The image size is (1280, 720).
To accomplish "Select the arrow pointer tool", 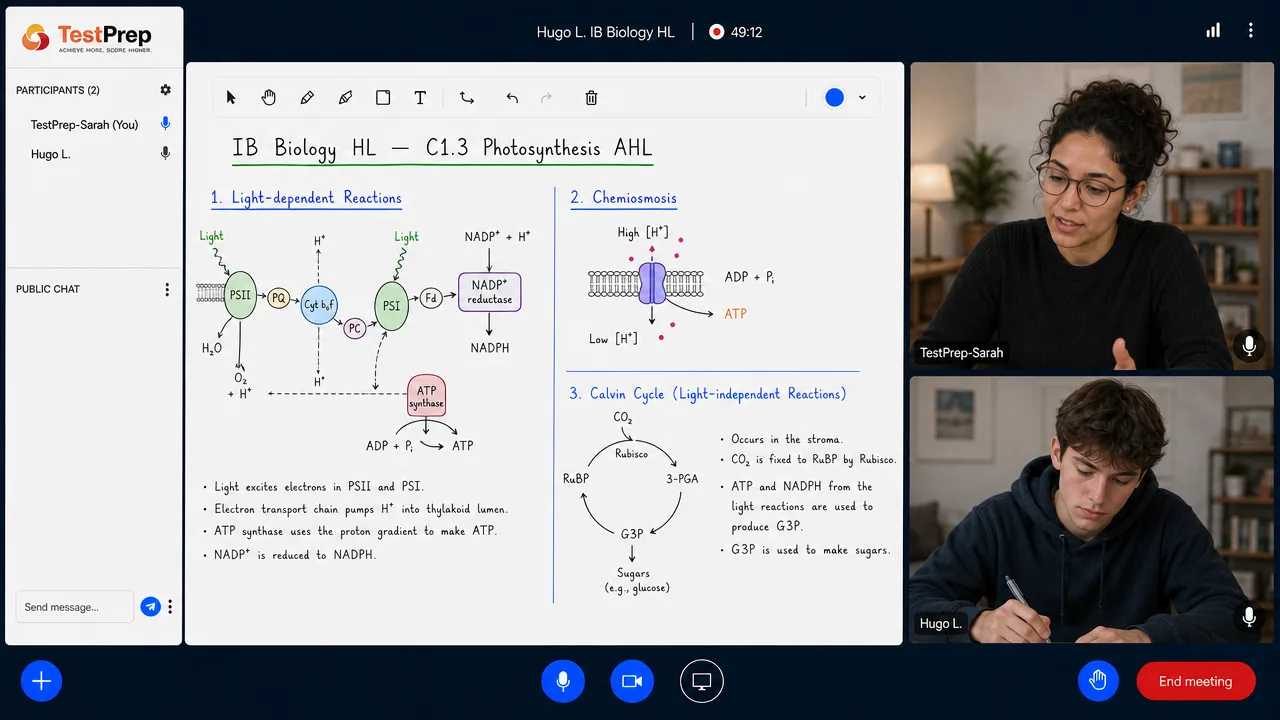I will (x=232, y=97).
